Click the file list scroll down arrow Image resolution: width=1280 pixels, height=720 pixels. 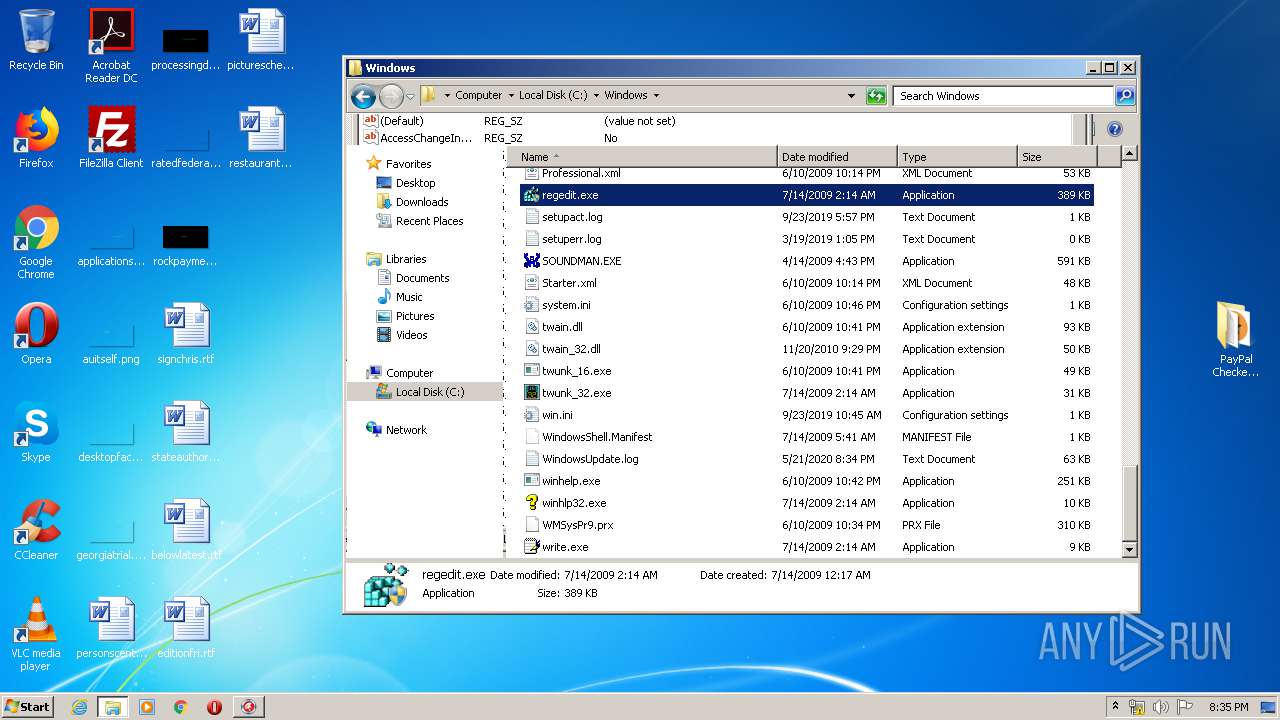1130,549
